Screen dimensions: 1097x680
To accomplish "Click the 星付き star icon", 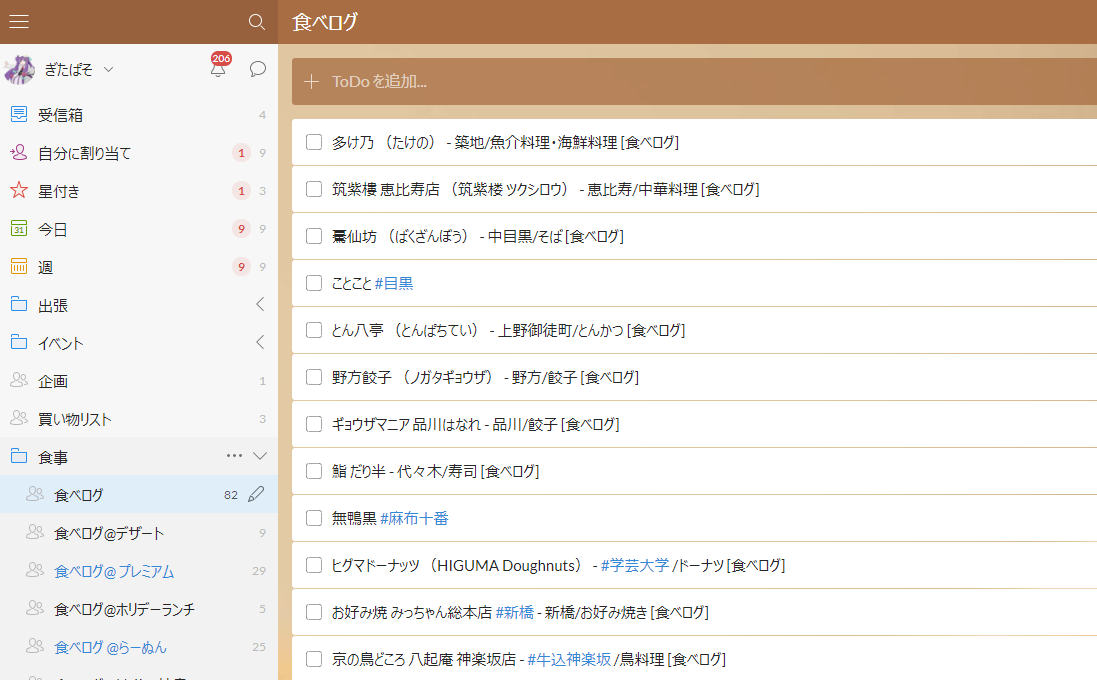I will (19, 190).
